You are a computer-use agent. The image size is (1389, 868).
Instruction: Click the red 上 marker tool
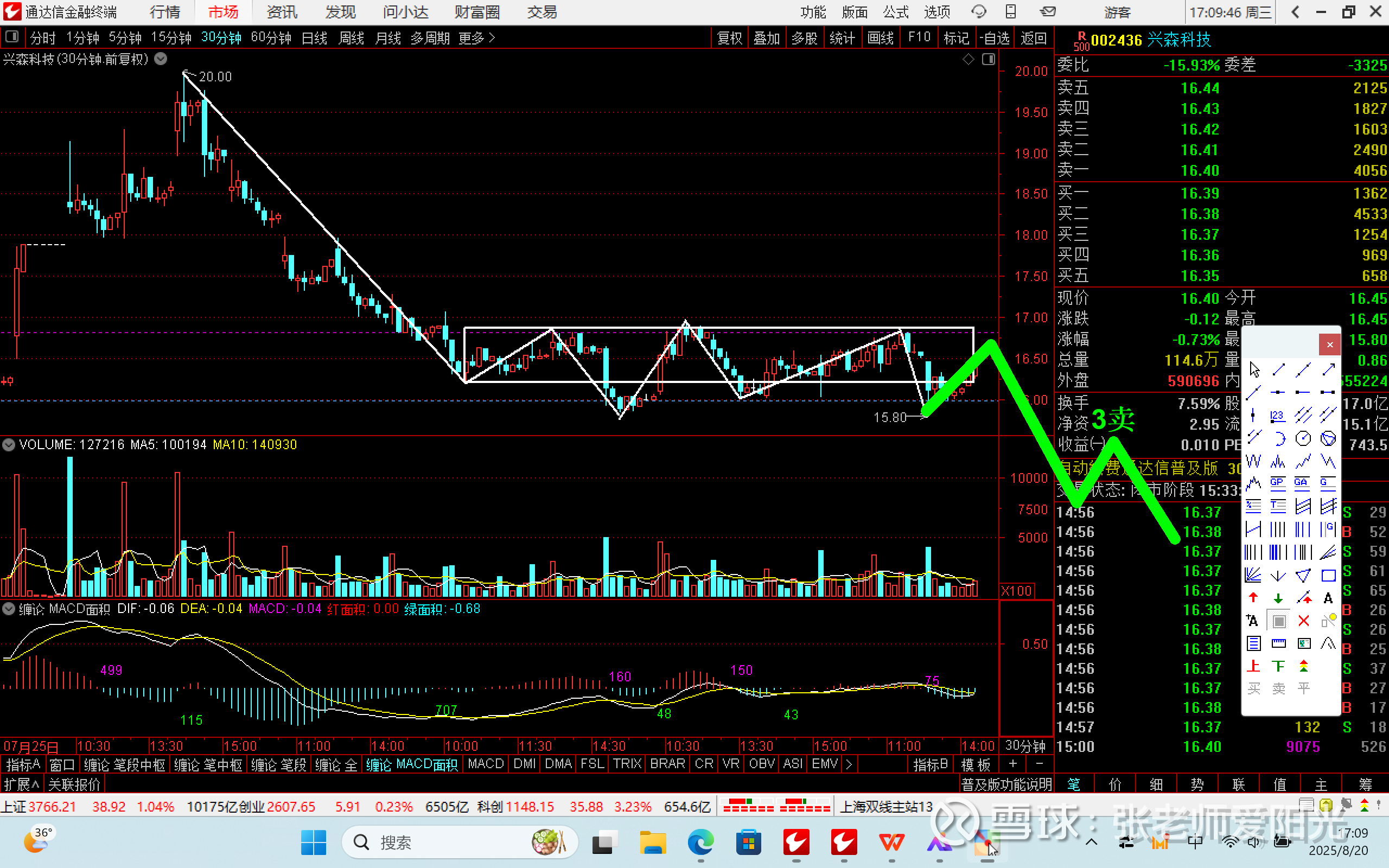(1254, 667)
